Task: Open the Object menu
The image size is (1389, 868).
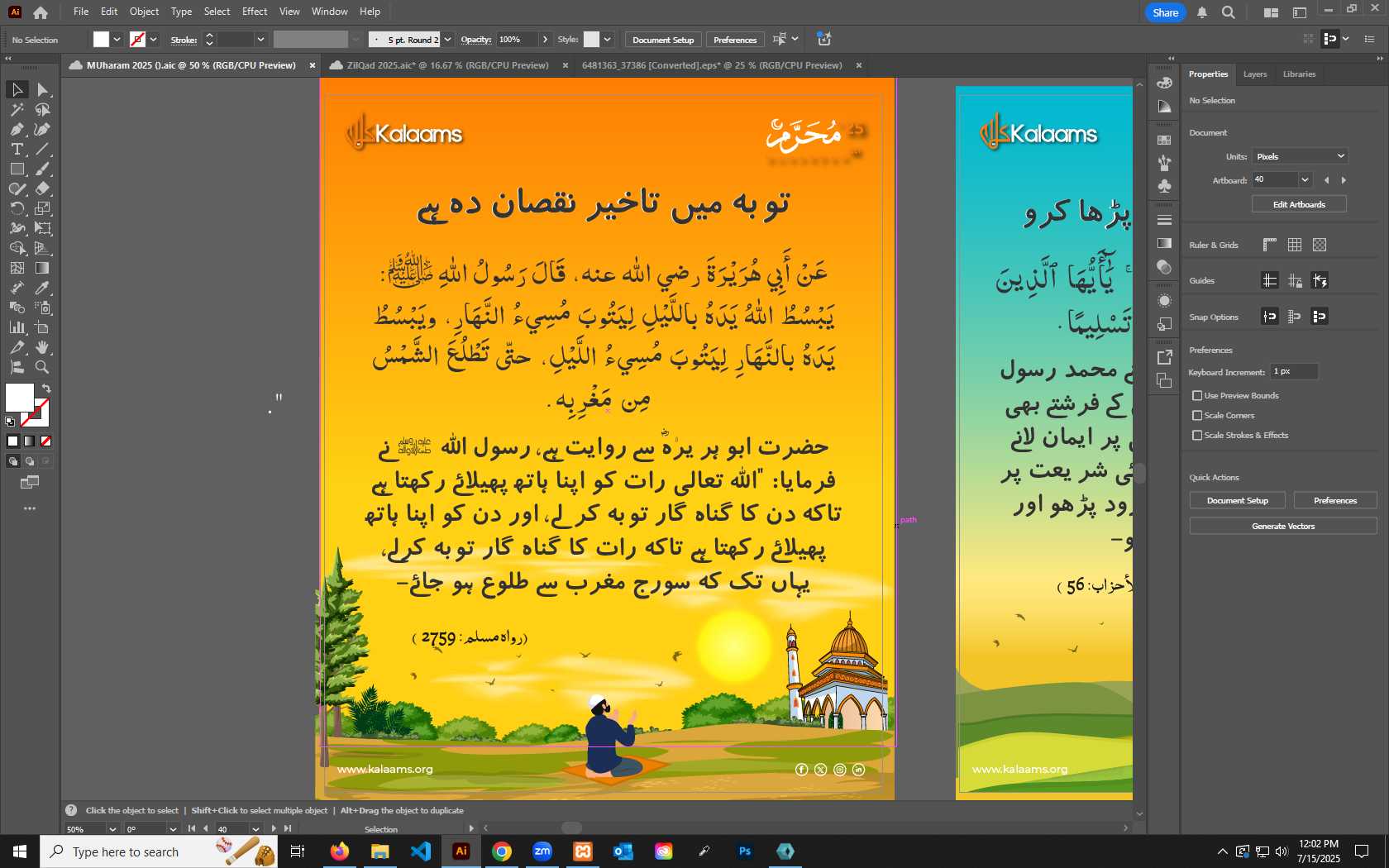Action: click(144, 12)
